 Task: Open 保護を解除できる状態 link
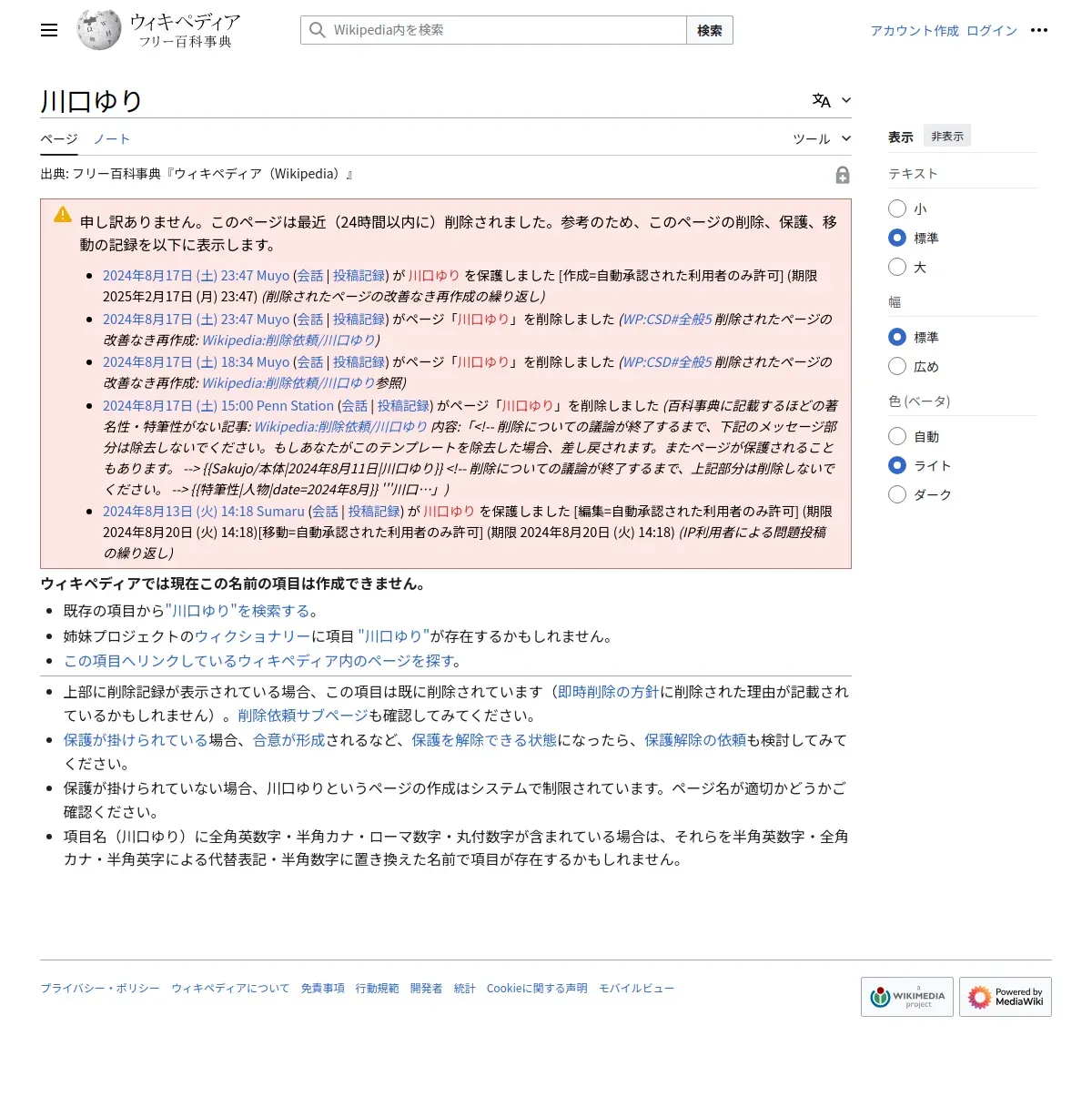[x=484, y=740]
